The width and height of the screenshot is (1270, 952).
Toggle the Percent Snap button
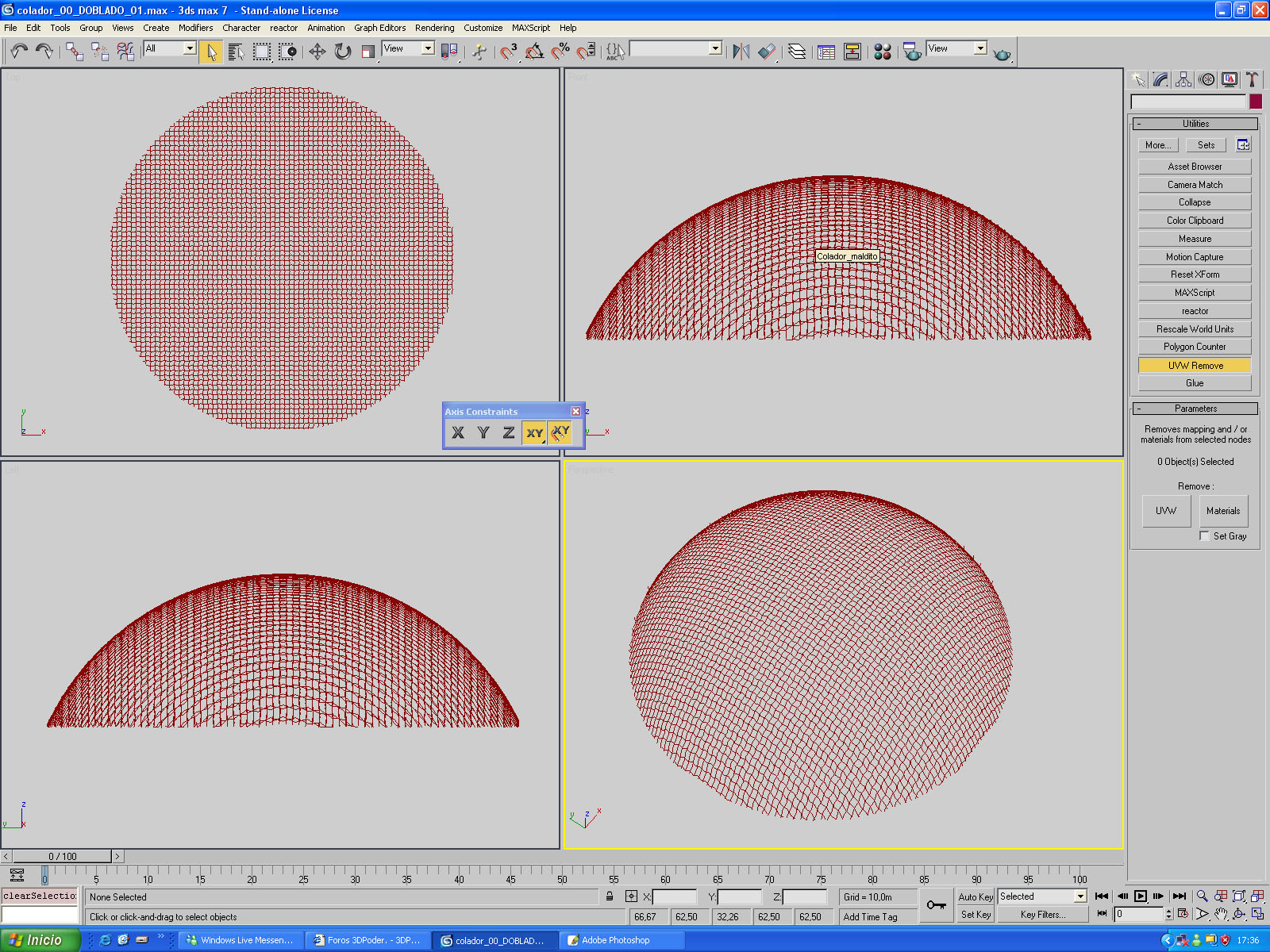tap(560, 52)
